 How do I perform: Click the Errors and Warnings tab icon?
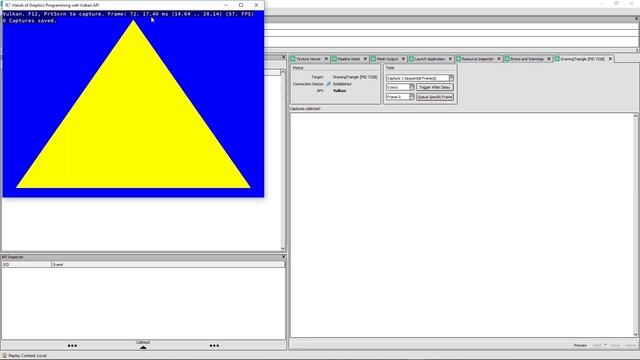507,59
